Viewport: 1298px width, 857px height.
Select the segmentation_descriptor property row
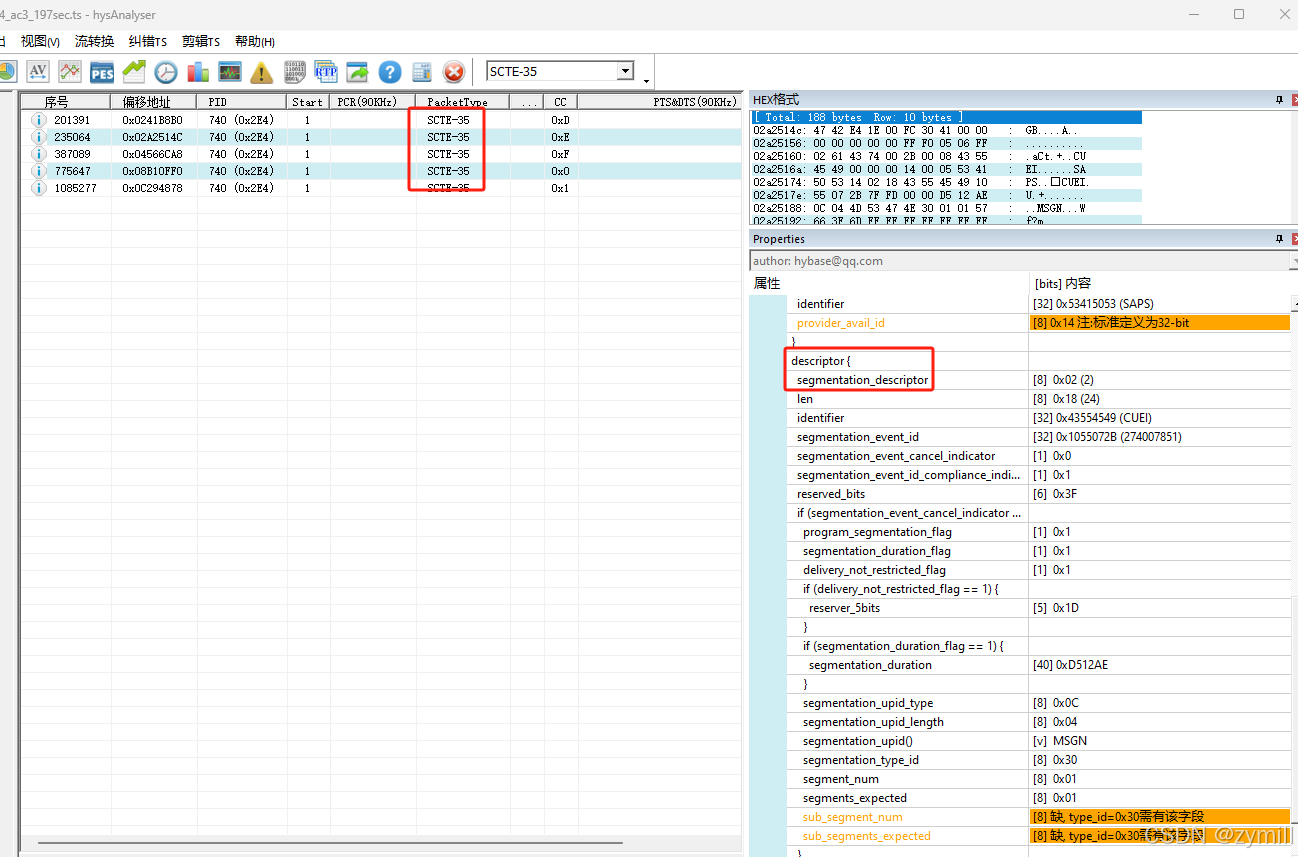[x=1039, y=380]
